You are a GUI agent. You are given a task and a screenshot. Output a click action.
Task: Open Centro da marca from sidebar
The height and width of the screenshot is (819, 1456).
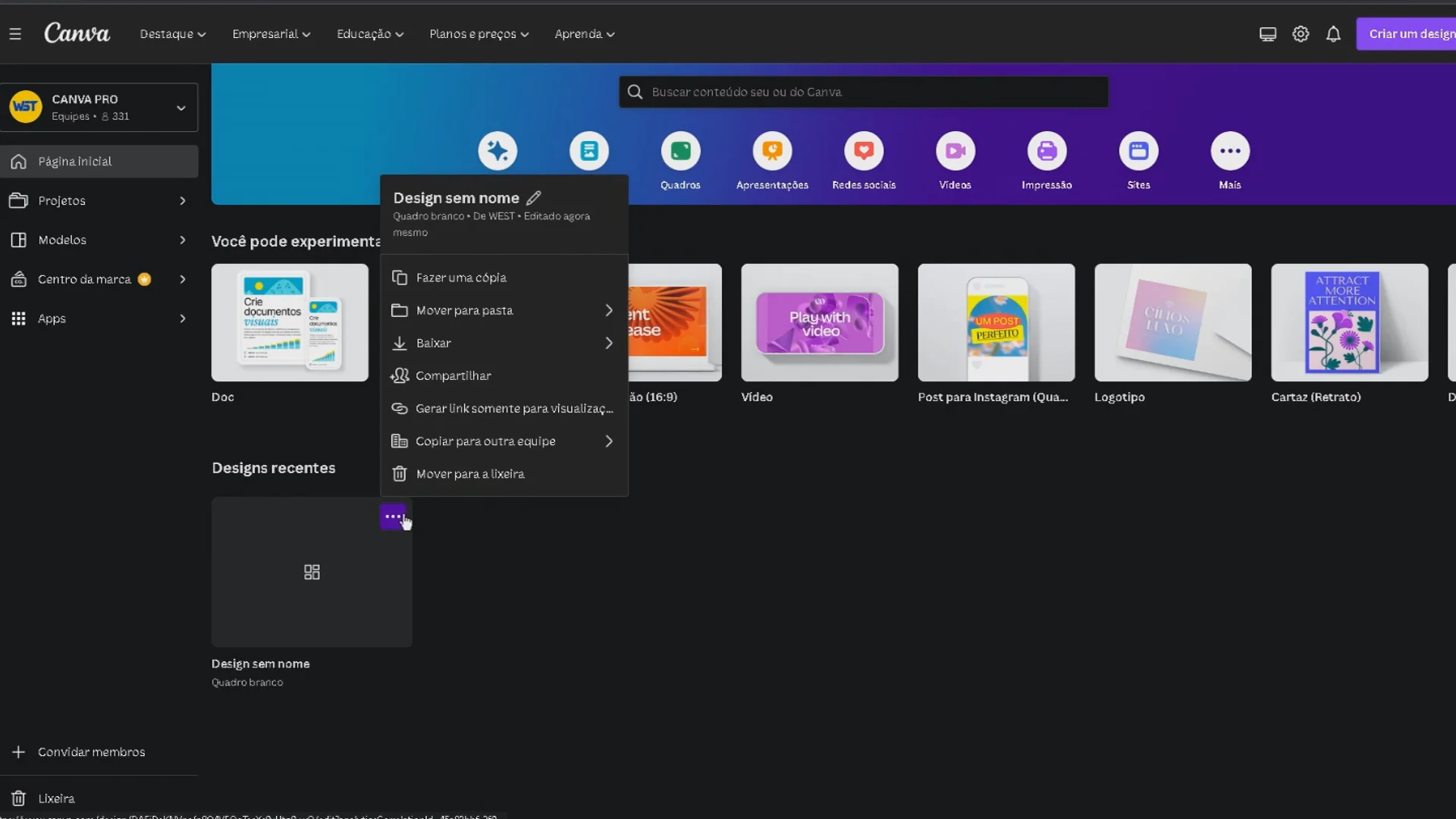point(86,278)
